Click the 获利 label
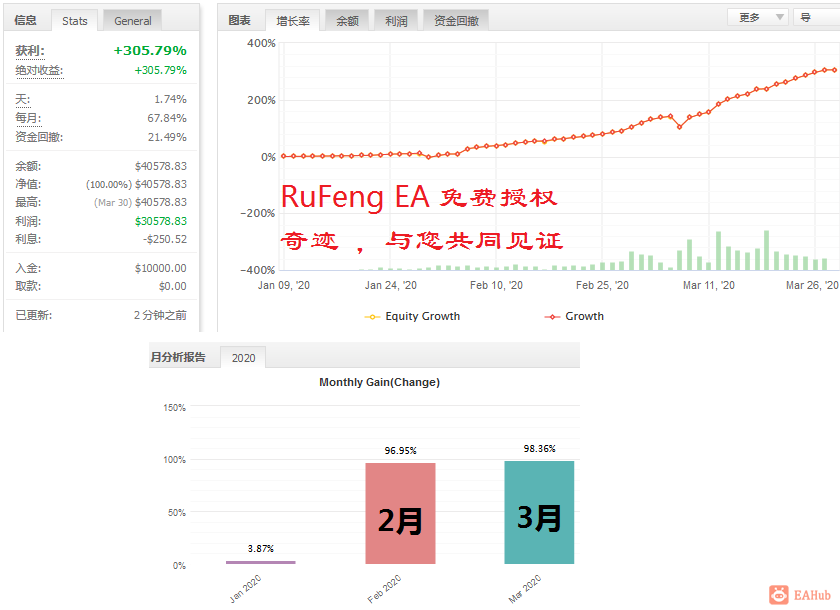This screenshot has height=610, width=840. click(x=30, y=51)
